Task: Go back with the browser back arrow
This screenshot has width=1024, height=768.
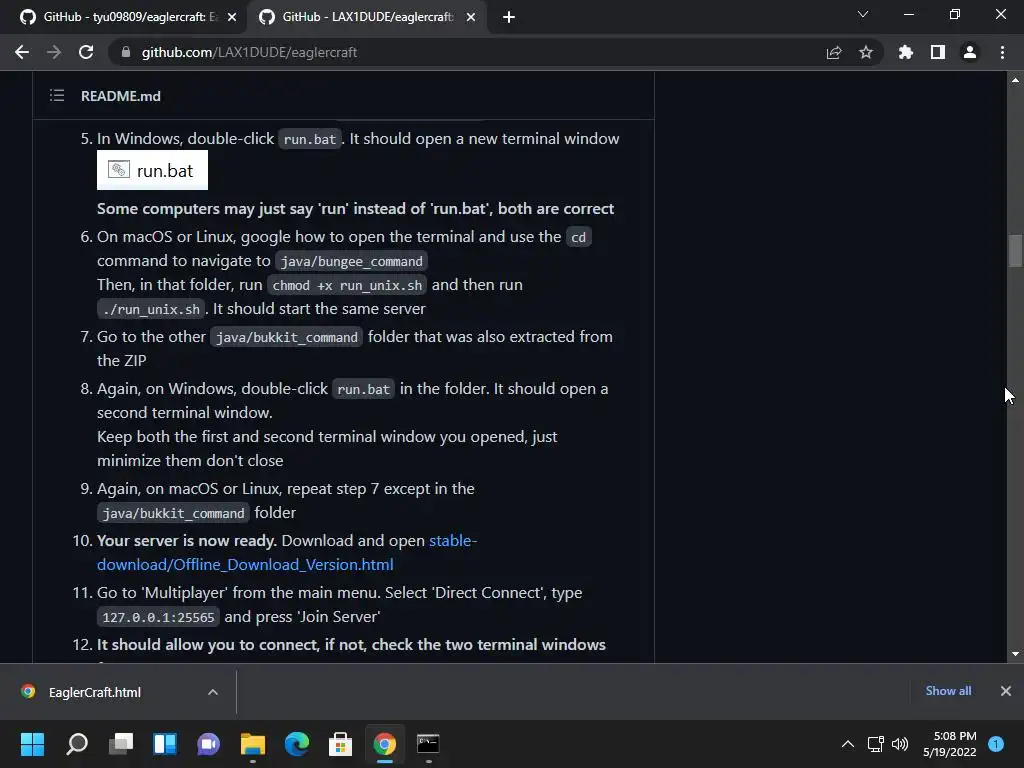Action: 22,52
